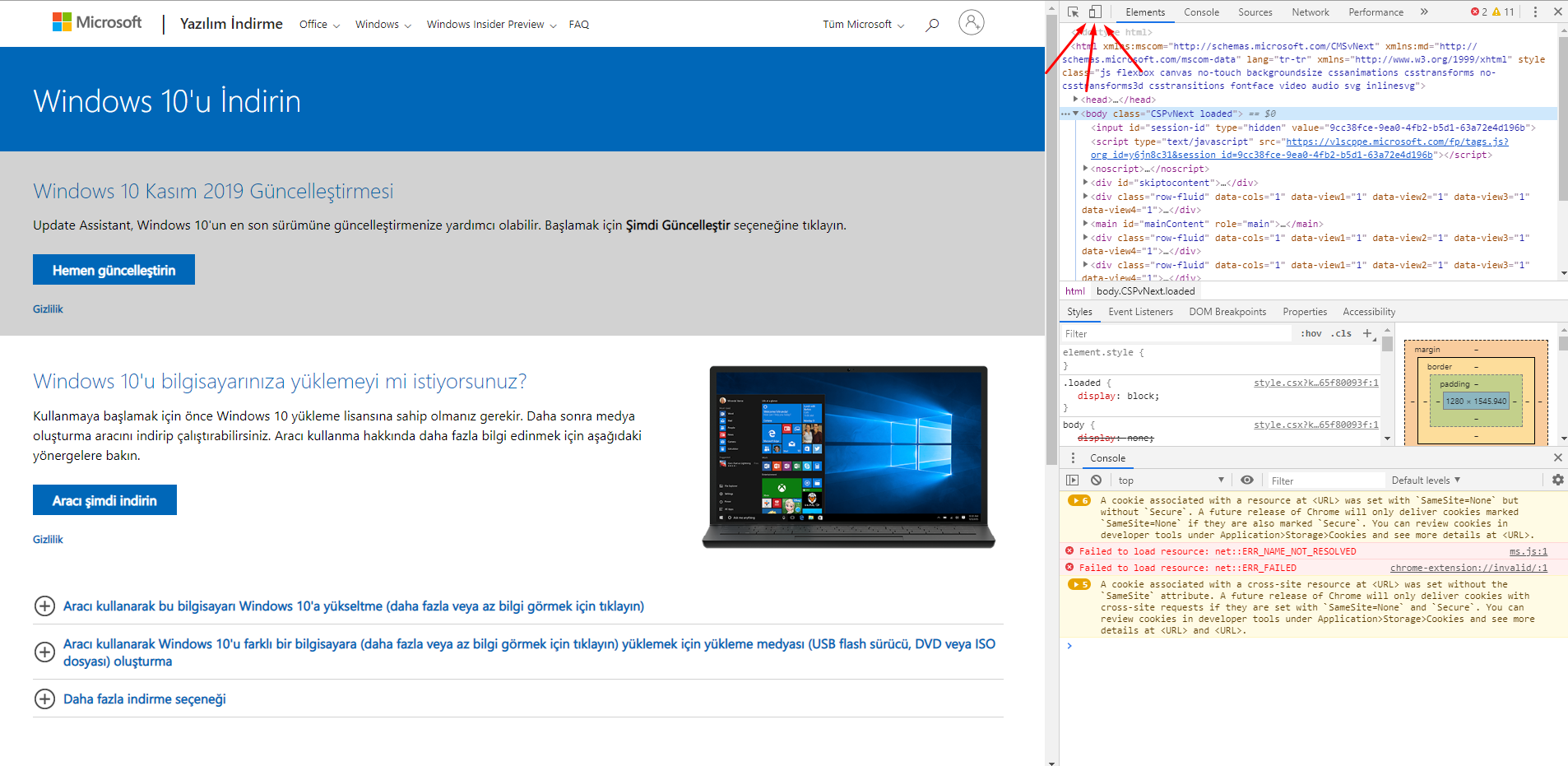Open the Accessibility tab
The height and width of the screenshot is (766, 1568).
tap(1369, 312)
